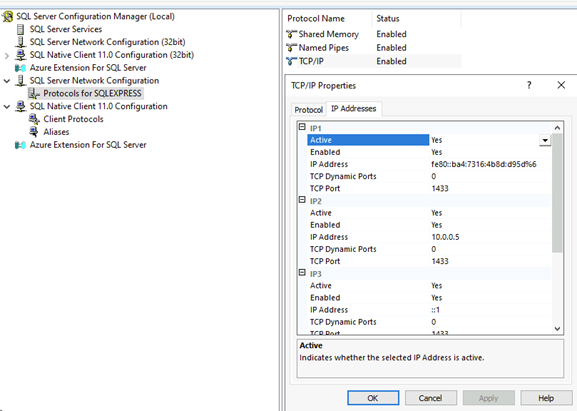Click the Enabled status of Named Pipes
This screenshot has width=577, height=411.
tap(391, 48)
